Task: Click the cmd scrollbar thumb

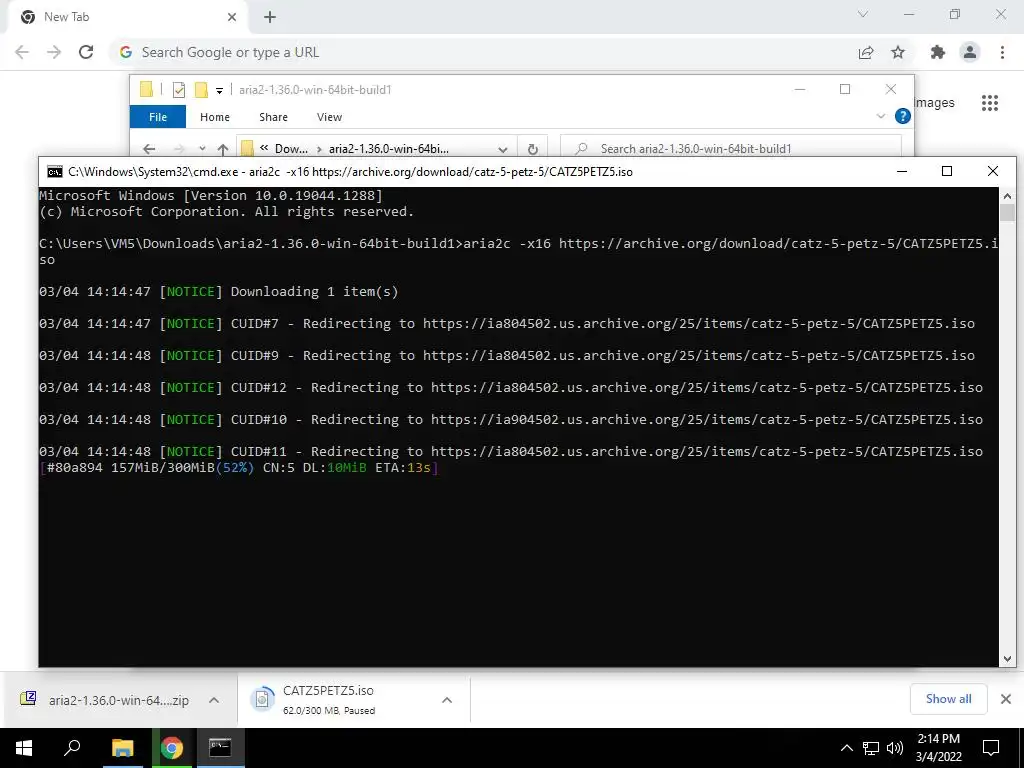Action: pyautogui.click(x=1007, y=212)
